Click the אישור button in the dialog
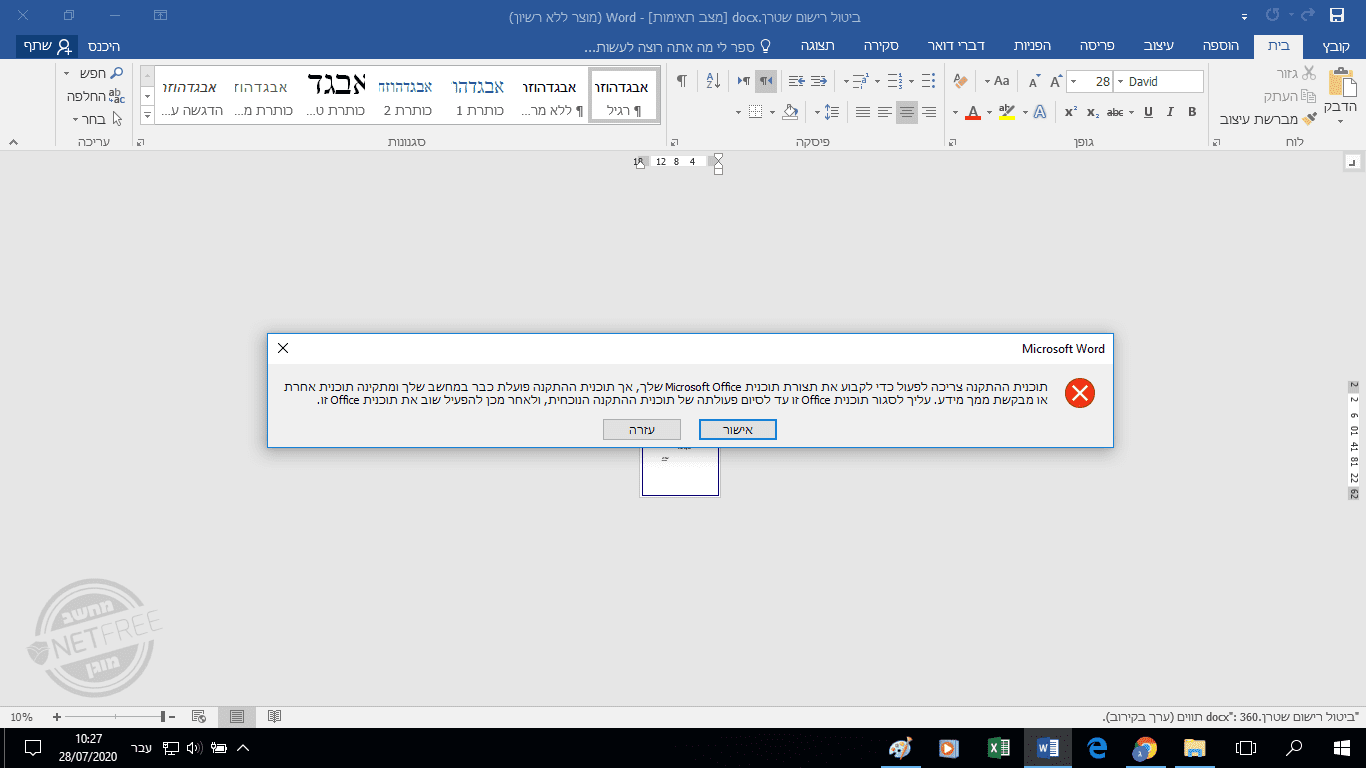 (737, 429)
